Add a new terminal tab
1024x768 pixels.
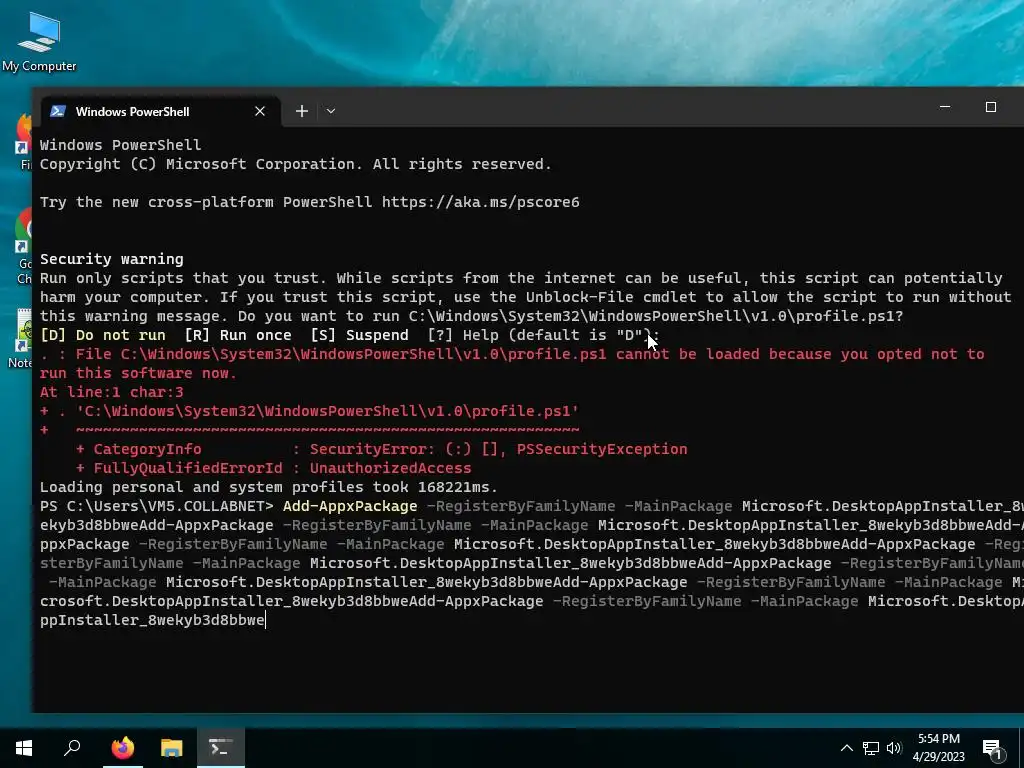(x=302, y=111)
